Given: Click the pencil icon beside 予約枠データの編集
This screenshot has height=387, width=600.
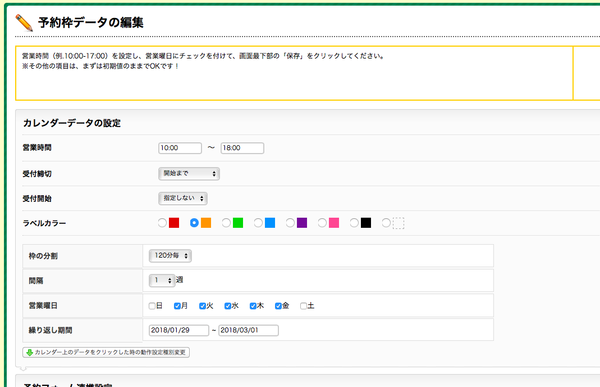Looking at the screenshot, I should pyautogui.click(x=24, y=23).
